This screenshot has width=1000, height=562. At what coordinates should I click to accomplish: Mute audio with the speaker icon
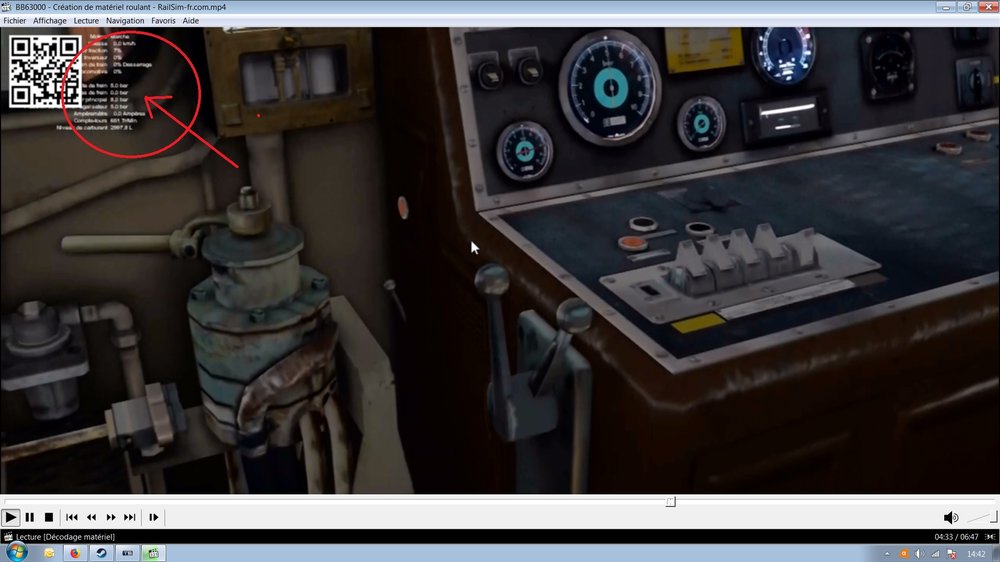[x=950, y=517]
